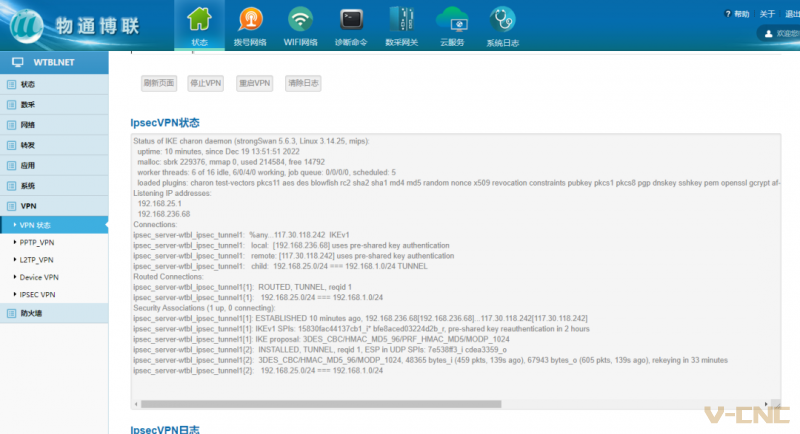Click the list icon next to 防火墙 in sidebar

point(11,313)
